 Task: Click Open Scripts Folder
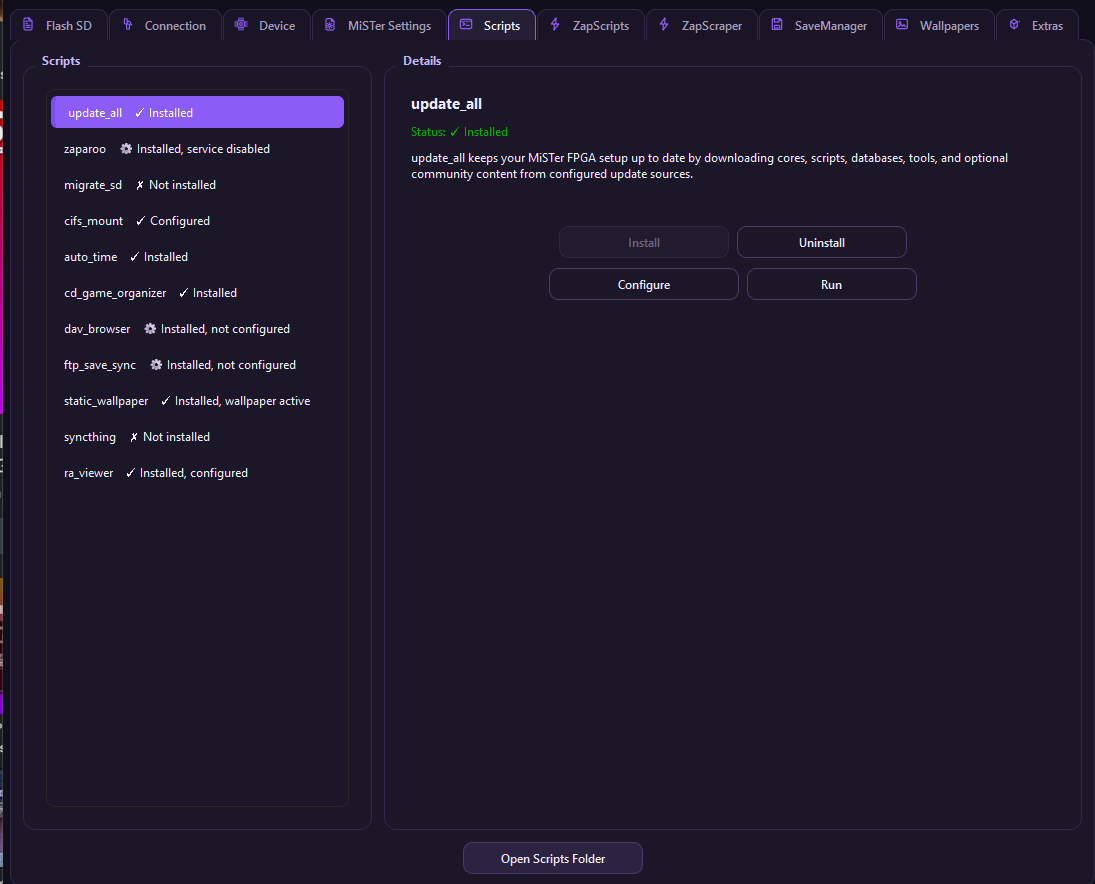click(x=553, y=858)
